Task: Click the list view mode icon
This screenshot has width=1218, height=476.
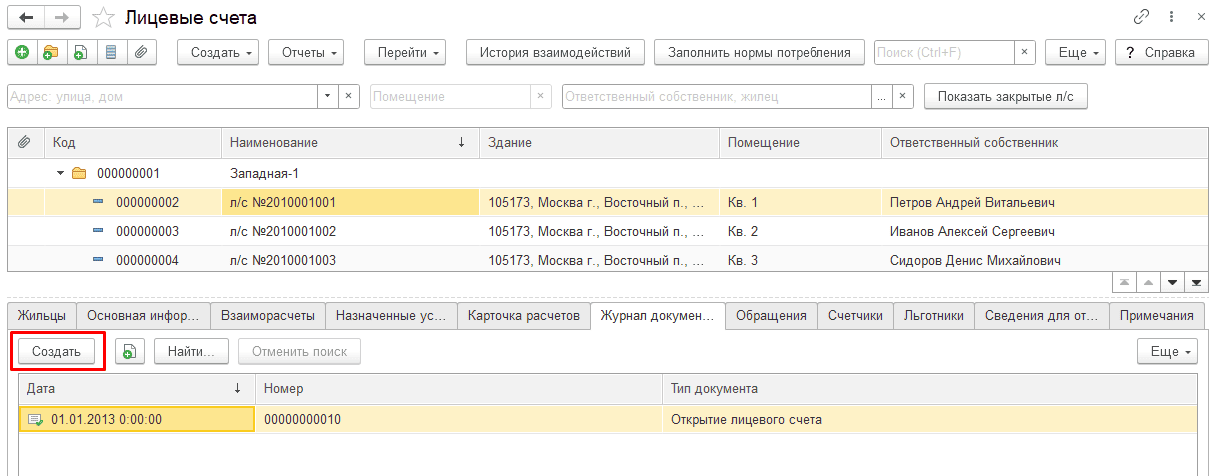Action: (x=112, y=53)
